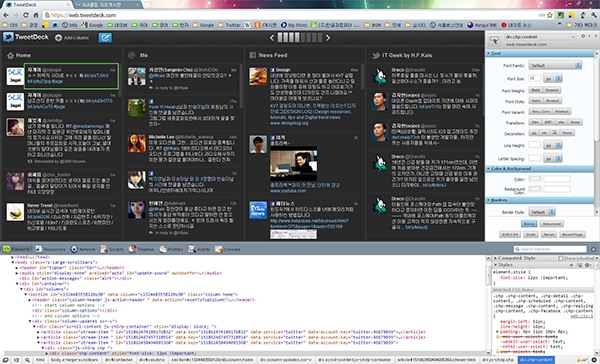Open the DevTools Resources tab
This screenshot has width=600, height=364.
click(x=50, y=249)
